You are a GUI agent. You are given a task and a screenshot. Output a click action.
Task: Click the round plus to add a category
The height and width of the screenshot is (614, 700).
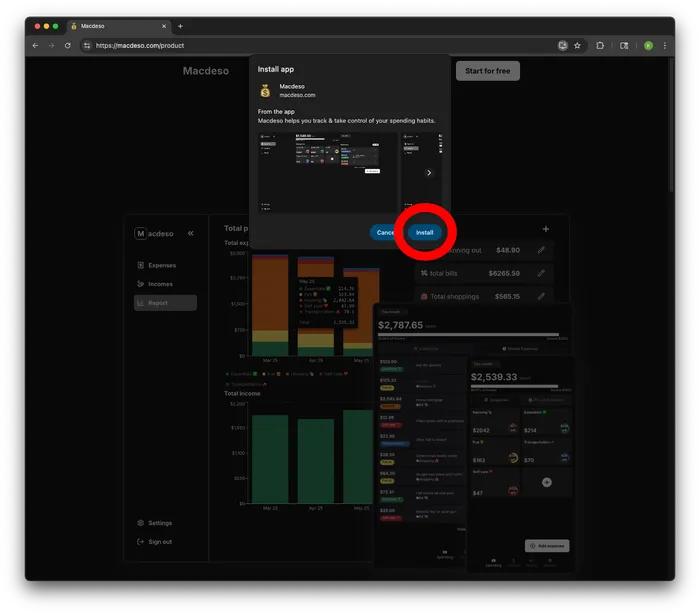point(546,482)
